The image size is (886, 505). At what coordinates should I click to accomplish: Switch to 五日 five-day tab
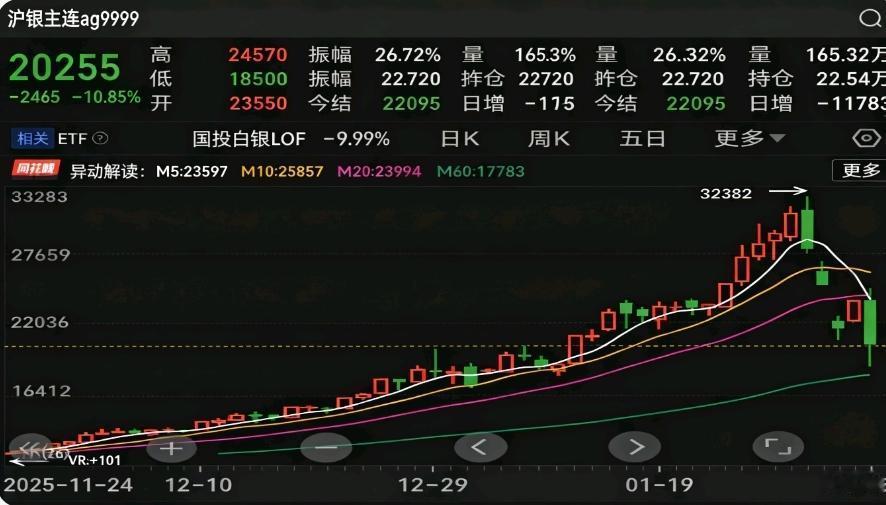[x=642, y=138]
